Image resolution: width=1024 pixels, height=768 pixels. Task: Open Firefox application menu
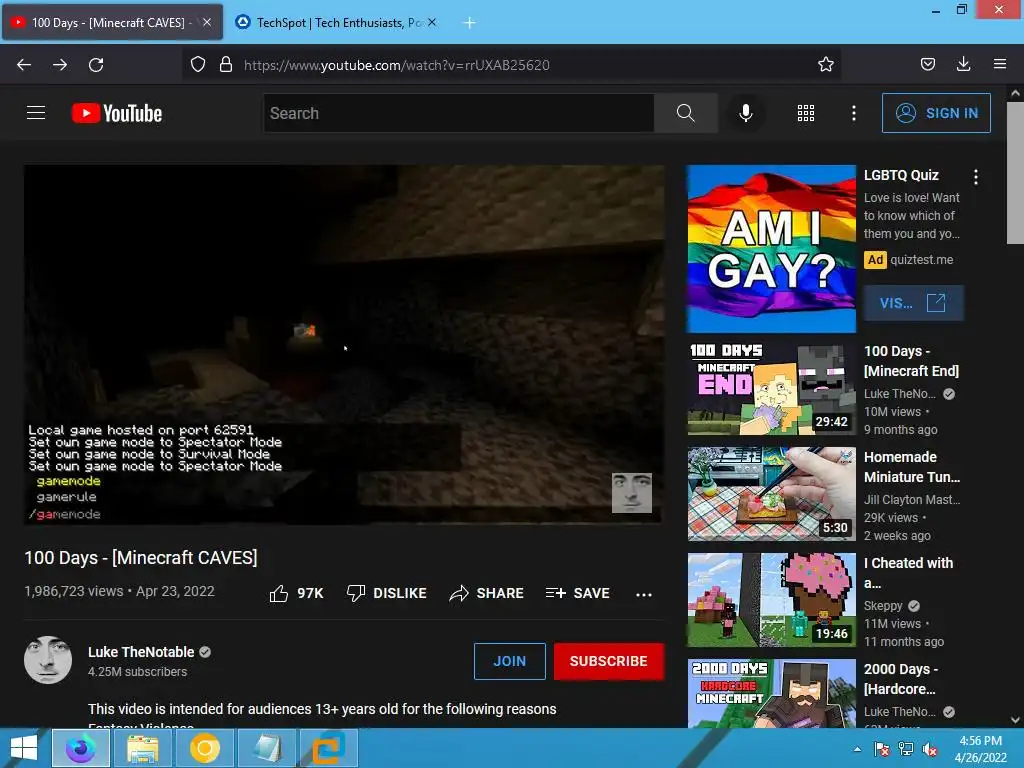point(1000,65)
